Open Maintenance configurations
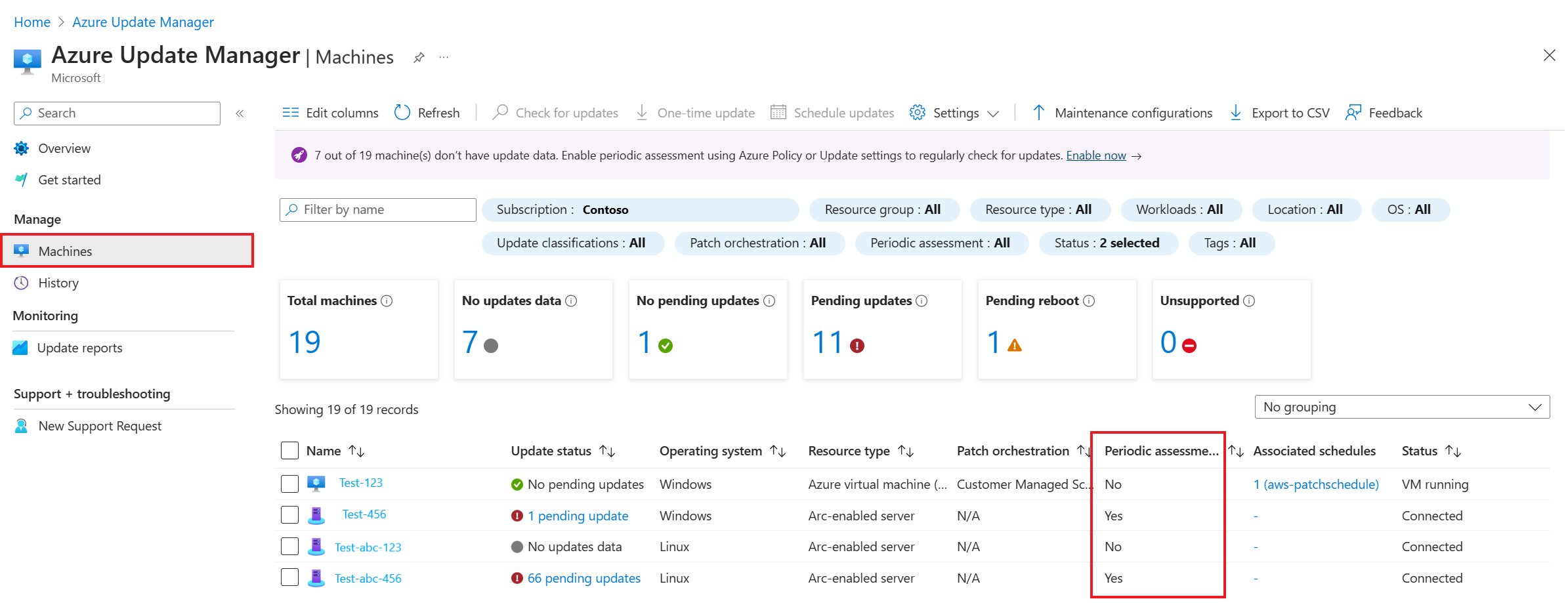The image size is (1568, 603). [1133, 112]
